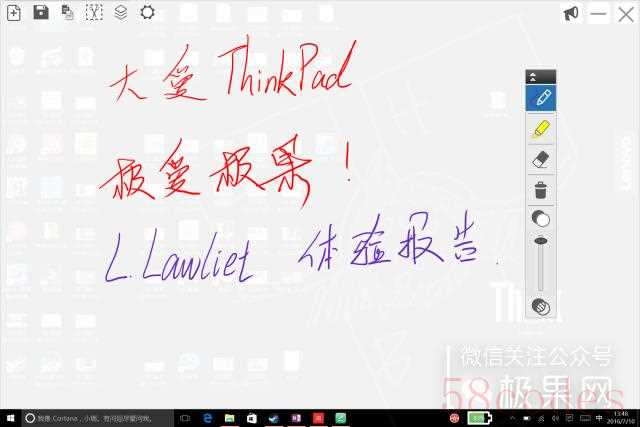Open Task View from the taskbar
640x427 pixels.
186,417
